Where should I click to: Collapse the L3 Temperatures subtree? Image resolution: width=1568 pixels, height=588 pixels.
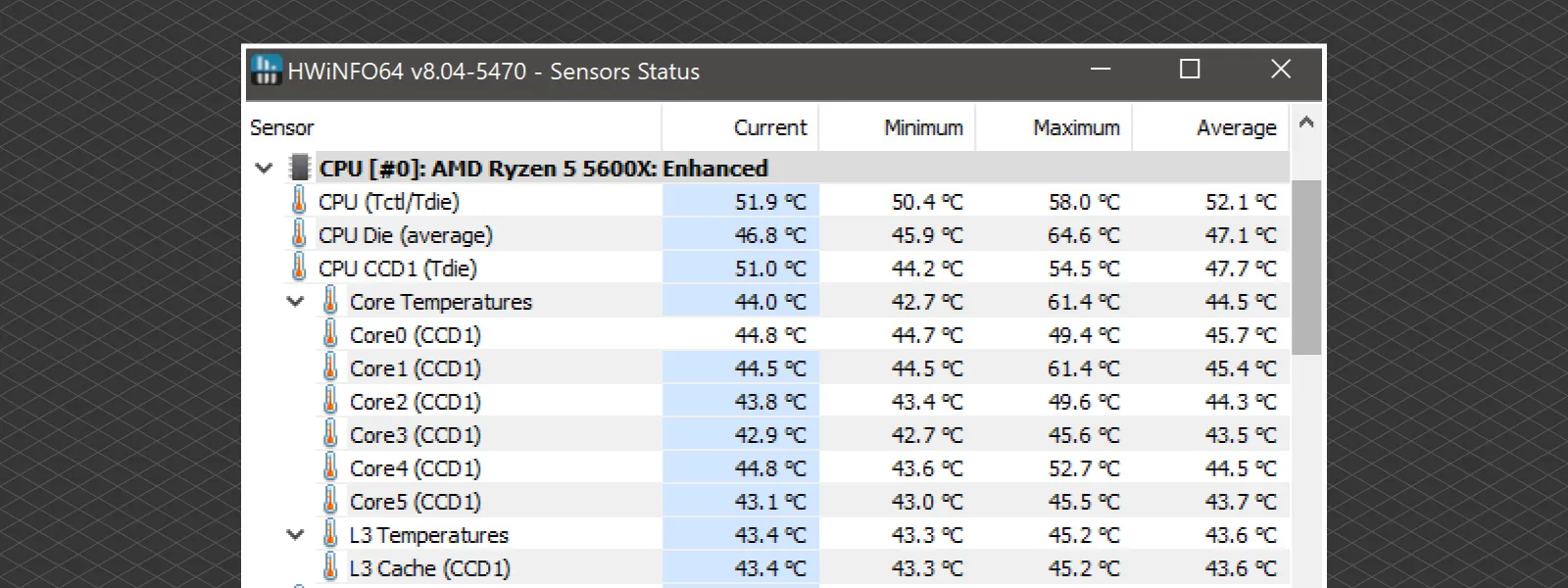(x=295, y=534)
